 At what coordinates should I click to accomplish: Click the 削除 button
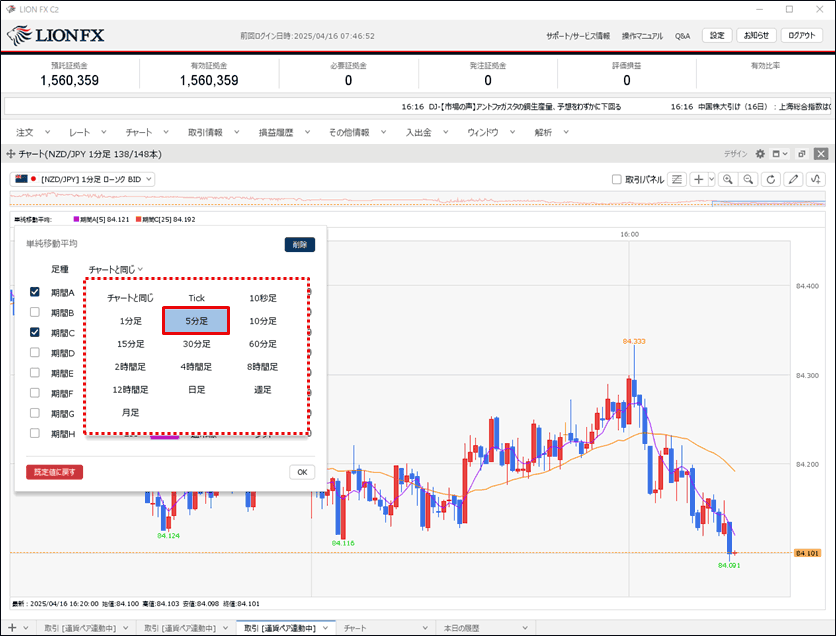(x=300, y=245)
